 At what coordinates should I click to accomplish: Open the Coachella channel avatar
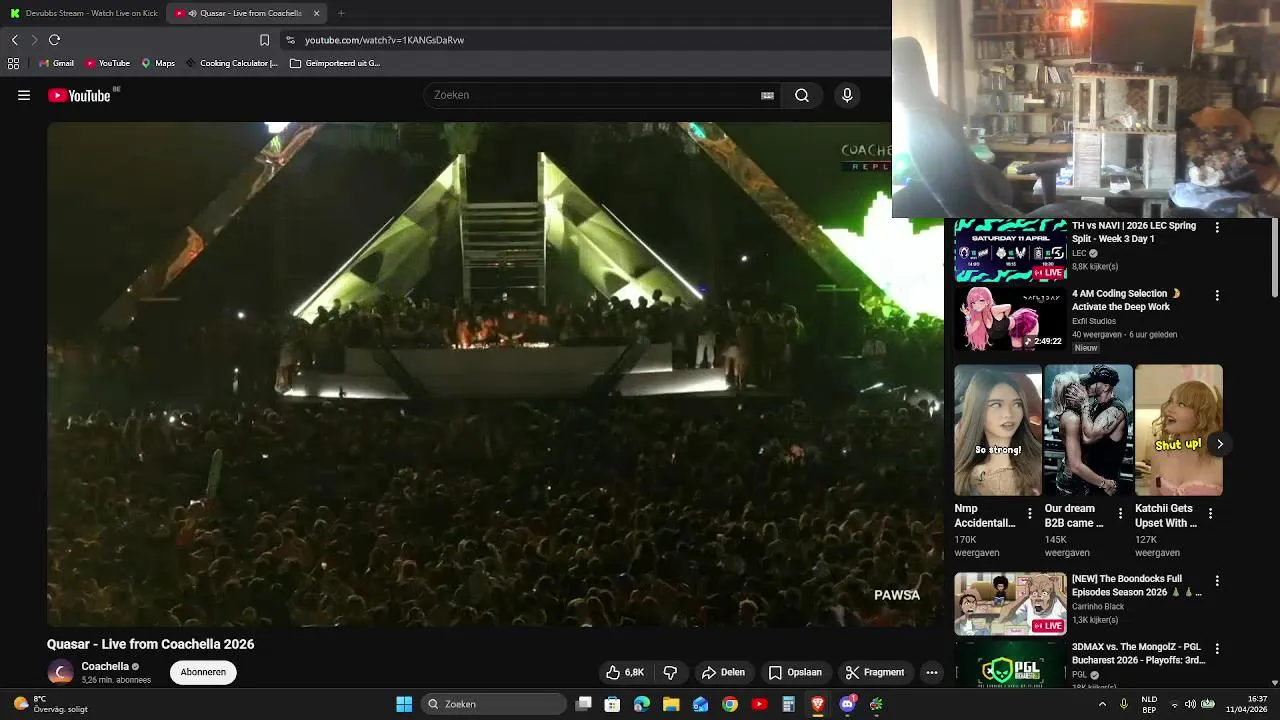coord(61,672)
